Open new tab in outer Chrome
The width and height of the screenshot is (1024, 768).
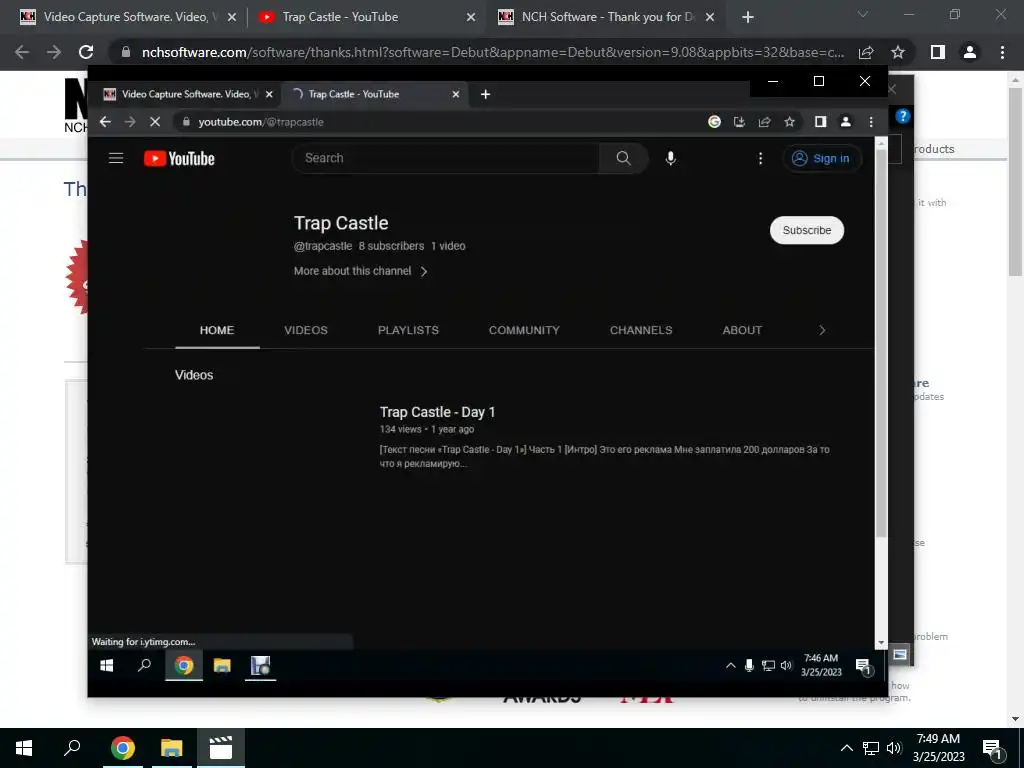click(748, 18)
